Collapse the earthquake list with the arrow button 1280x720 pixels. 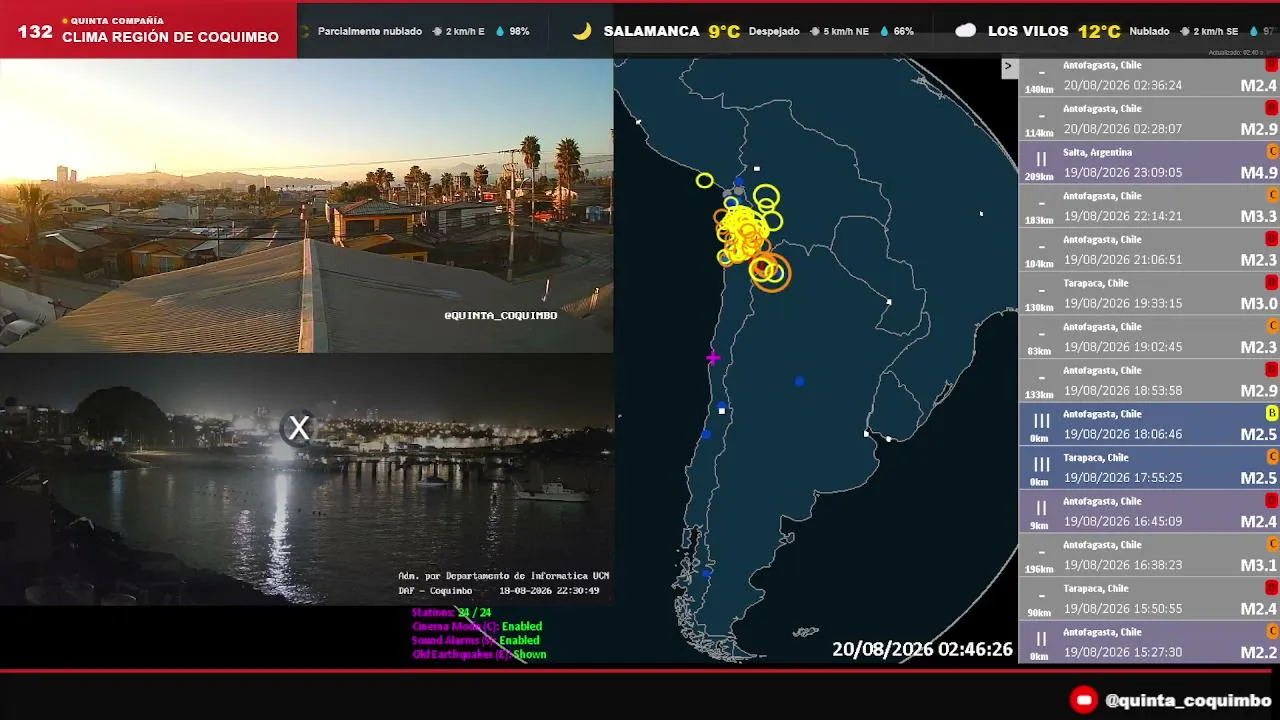1008,67
